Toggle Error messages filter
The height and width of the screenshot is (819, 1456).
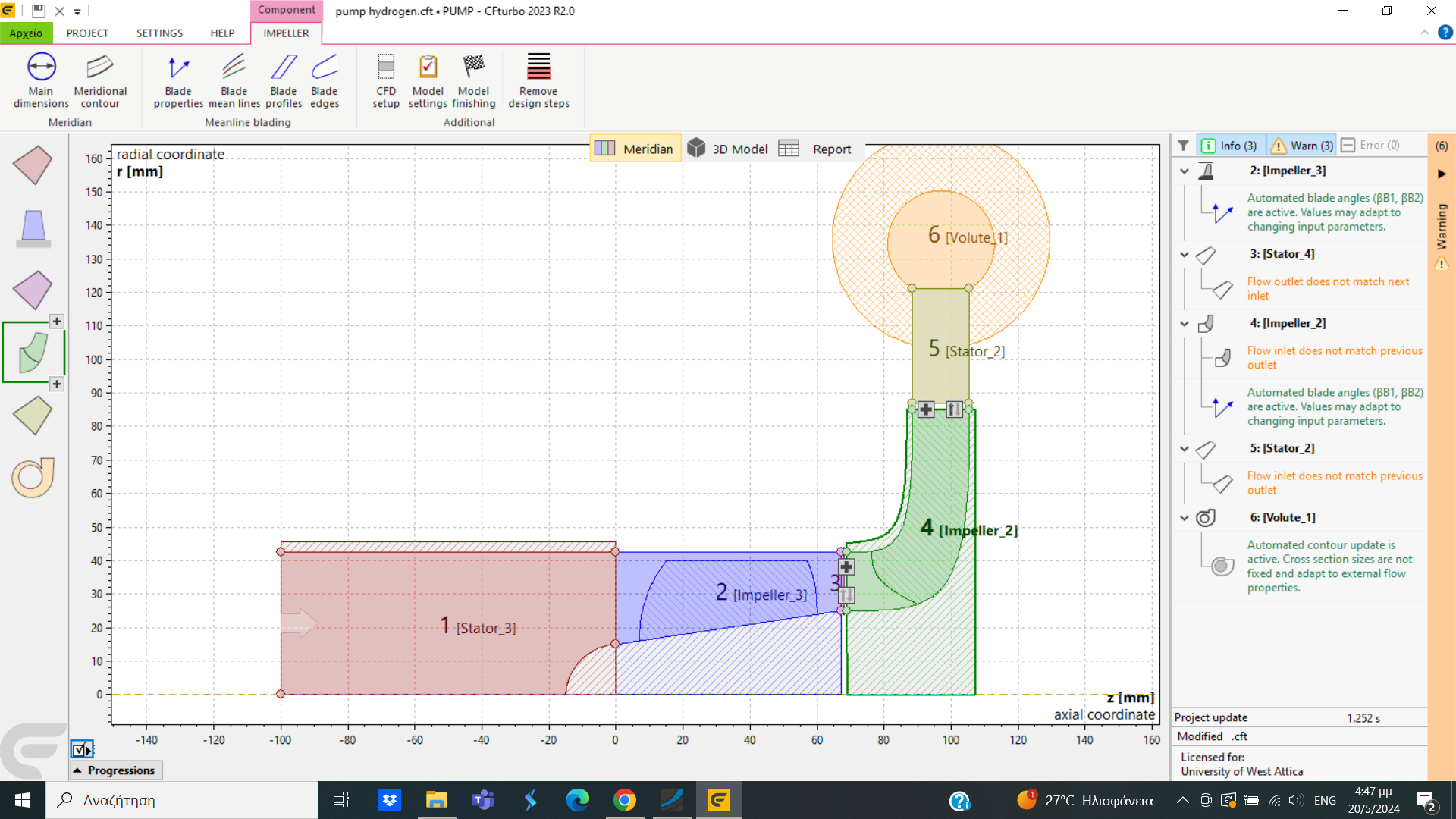tap(1370, 146)
